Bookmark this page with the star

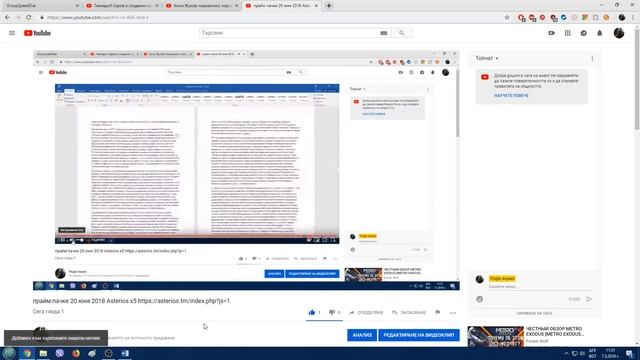(507, 18)
